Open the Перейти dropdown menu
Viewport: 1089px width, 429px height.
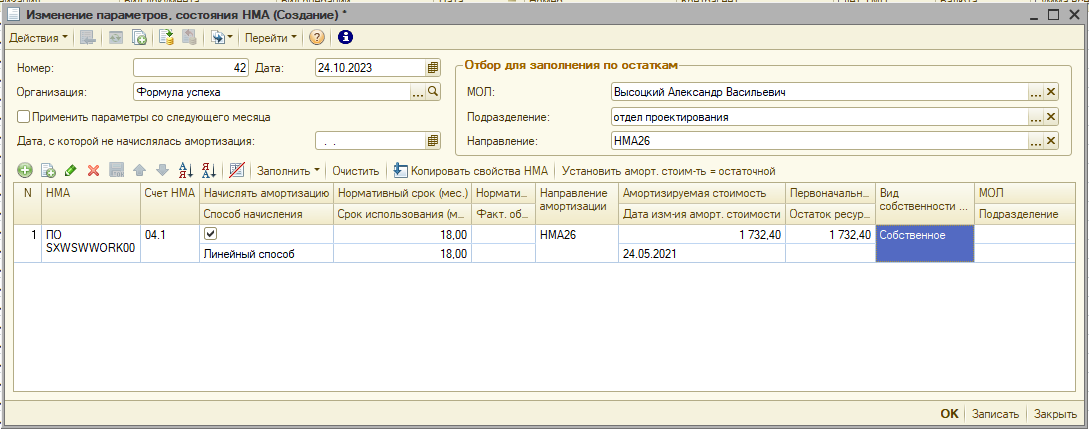point(271,38)
